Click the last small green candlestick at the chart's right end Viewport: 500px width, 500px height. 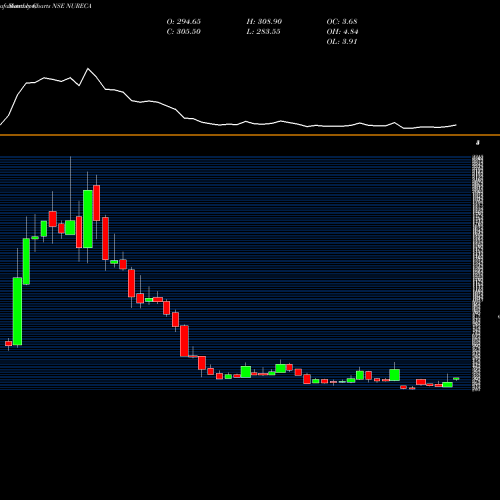(456, 379)
